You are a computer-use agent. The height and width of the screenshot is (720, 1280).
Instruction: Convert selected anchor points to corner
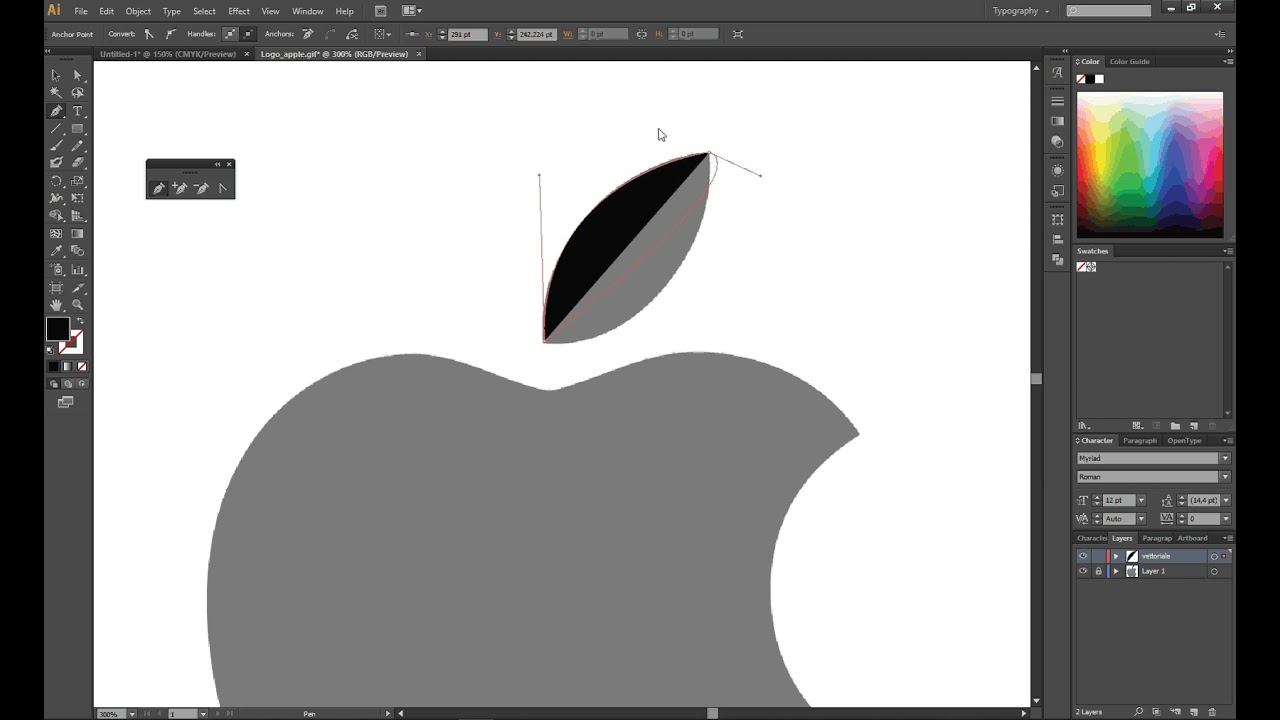click(149, 34)
